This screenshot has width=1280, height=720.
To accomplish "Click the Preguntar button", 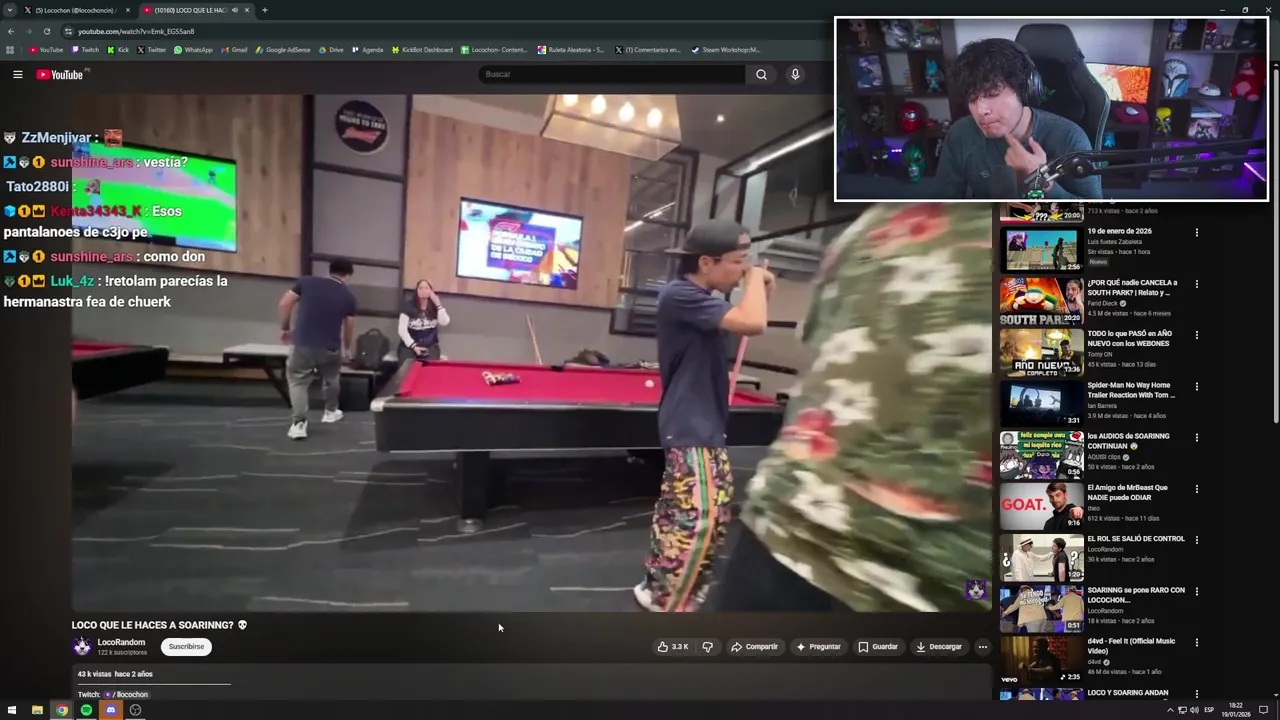I will point(818,647).
